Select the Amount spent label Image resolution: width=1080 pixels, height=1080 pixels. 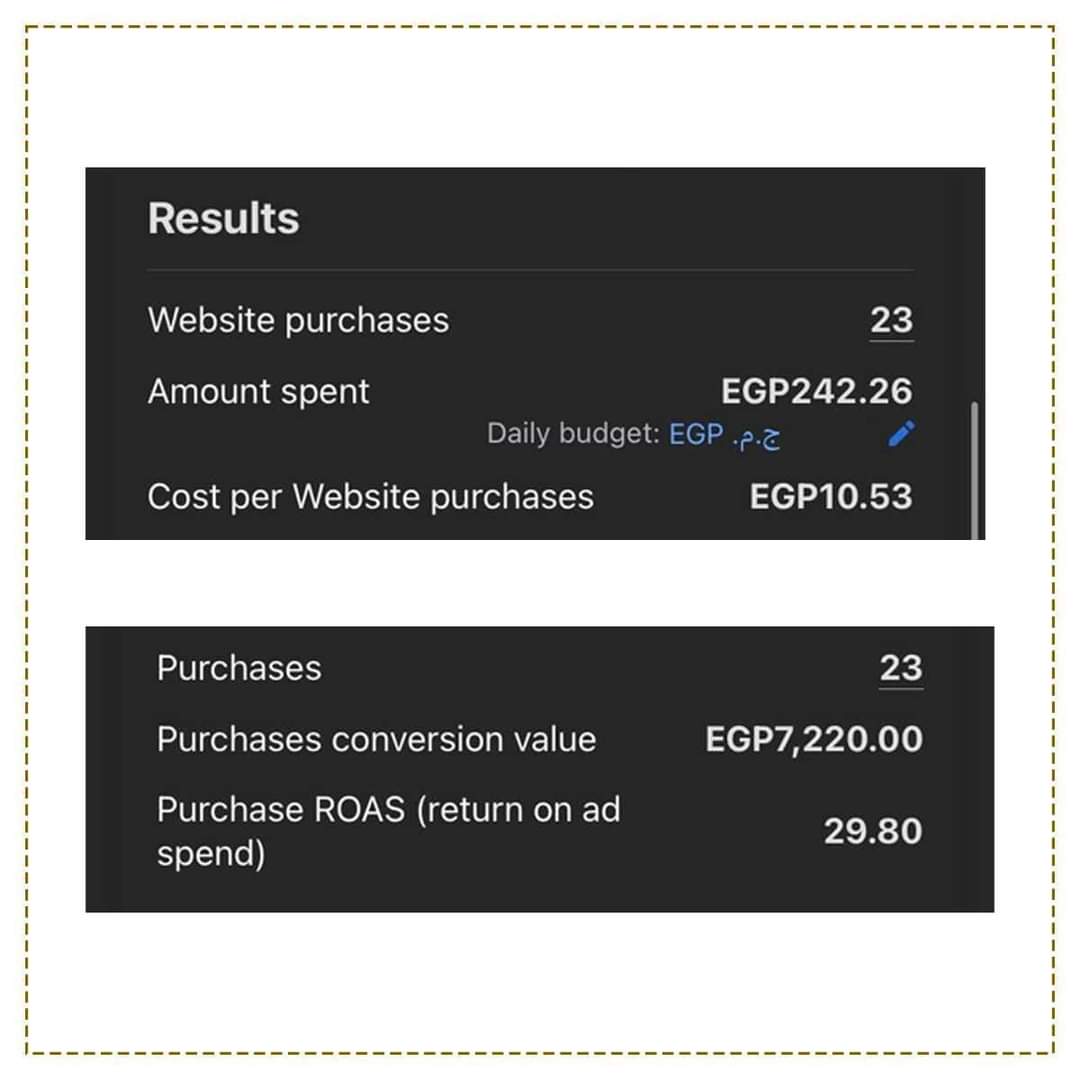coord(258,392)
